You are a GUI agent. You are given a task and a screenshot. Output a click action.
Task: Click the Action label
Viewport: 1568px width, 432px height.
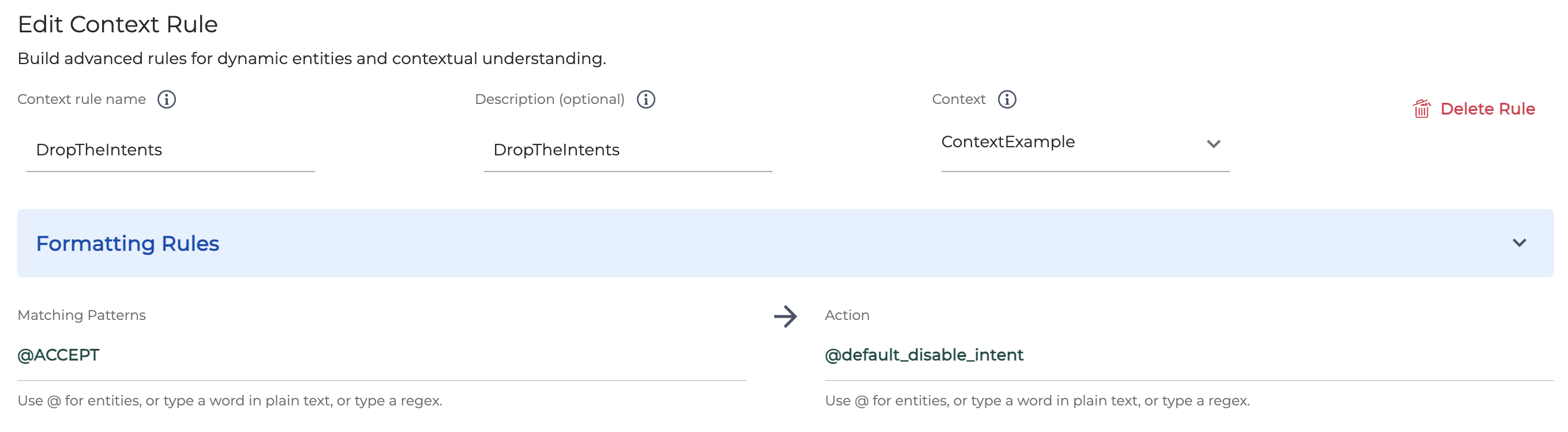pyautogui.click(x=847, y=315)
